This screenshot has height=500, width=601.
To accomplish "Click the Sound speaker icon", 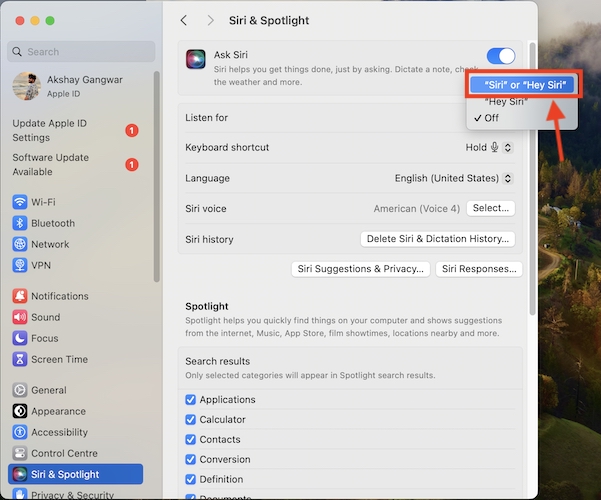I will pyautogui.click(x=20, y=317).
